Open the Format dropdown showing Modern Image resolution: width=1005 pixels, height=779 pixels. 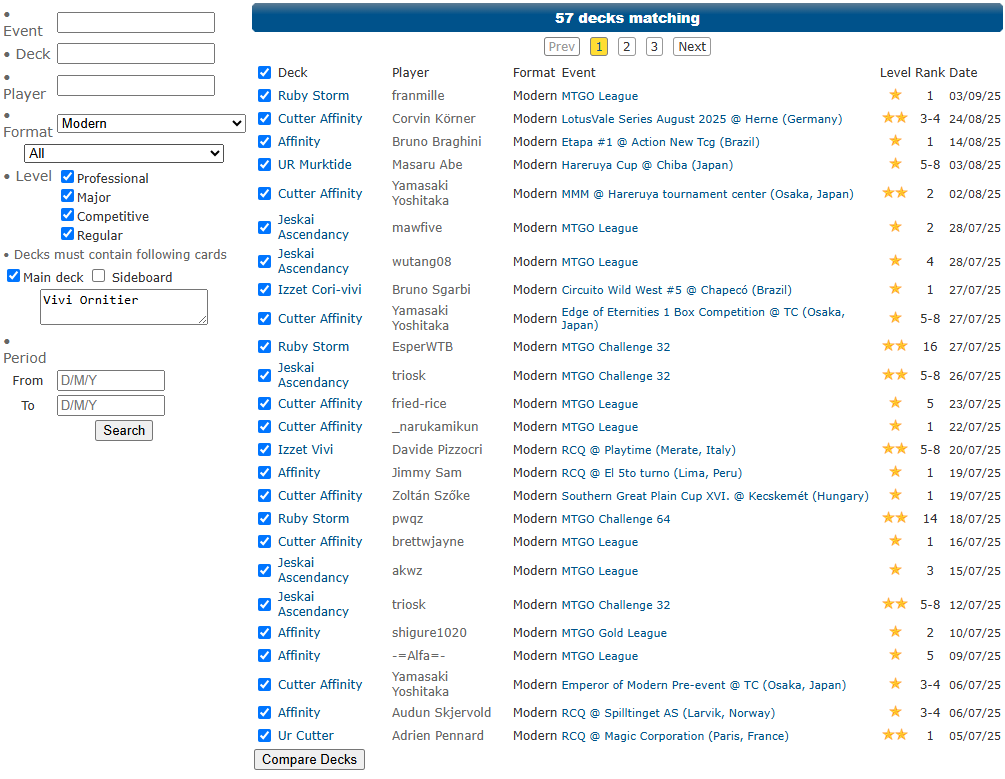click(151, 123)
